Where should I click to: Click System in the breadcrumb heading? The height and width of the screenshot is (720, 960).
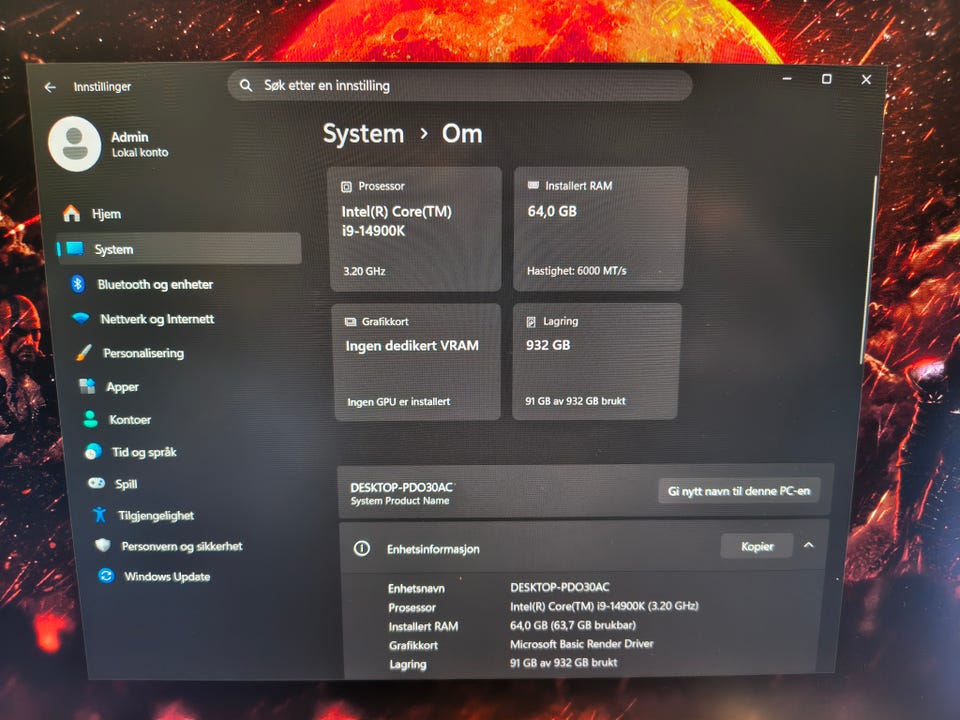[x=363, y=134]
